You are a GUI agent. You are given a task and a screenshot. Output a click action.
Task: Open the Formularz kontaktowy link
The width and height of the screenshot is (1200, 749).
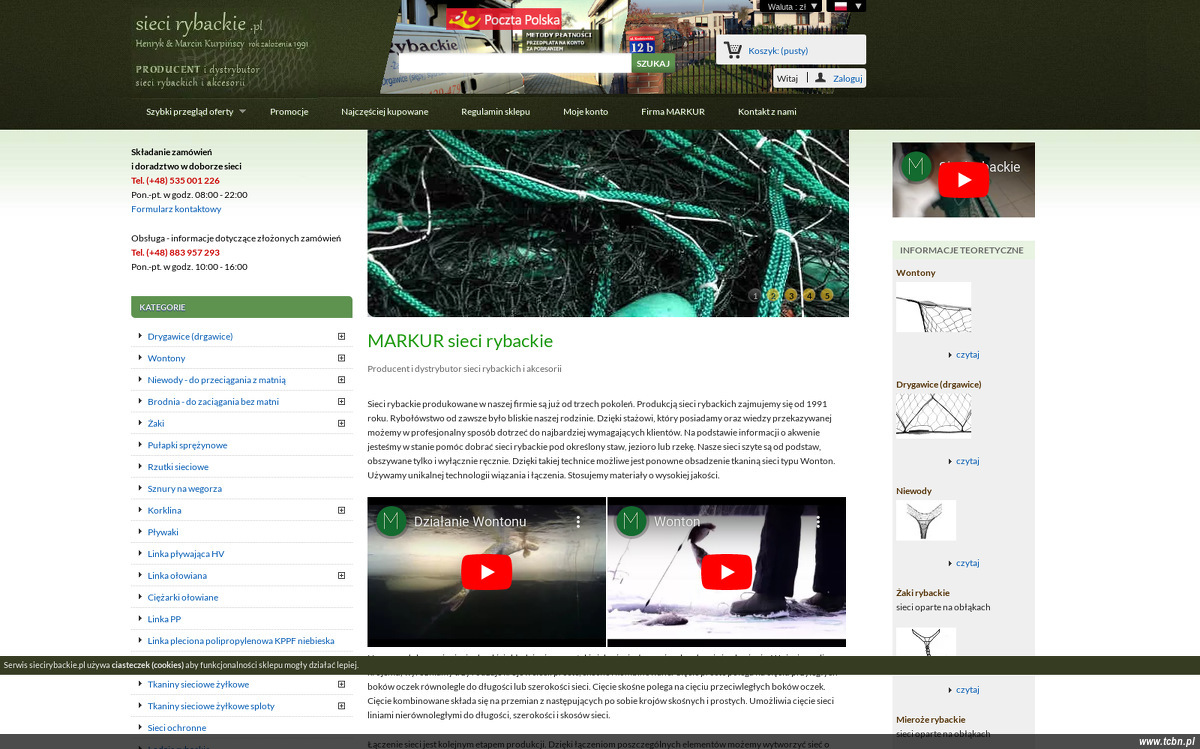[x=176, y=209]
